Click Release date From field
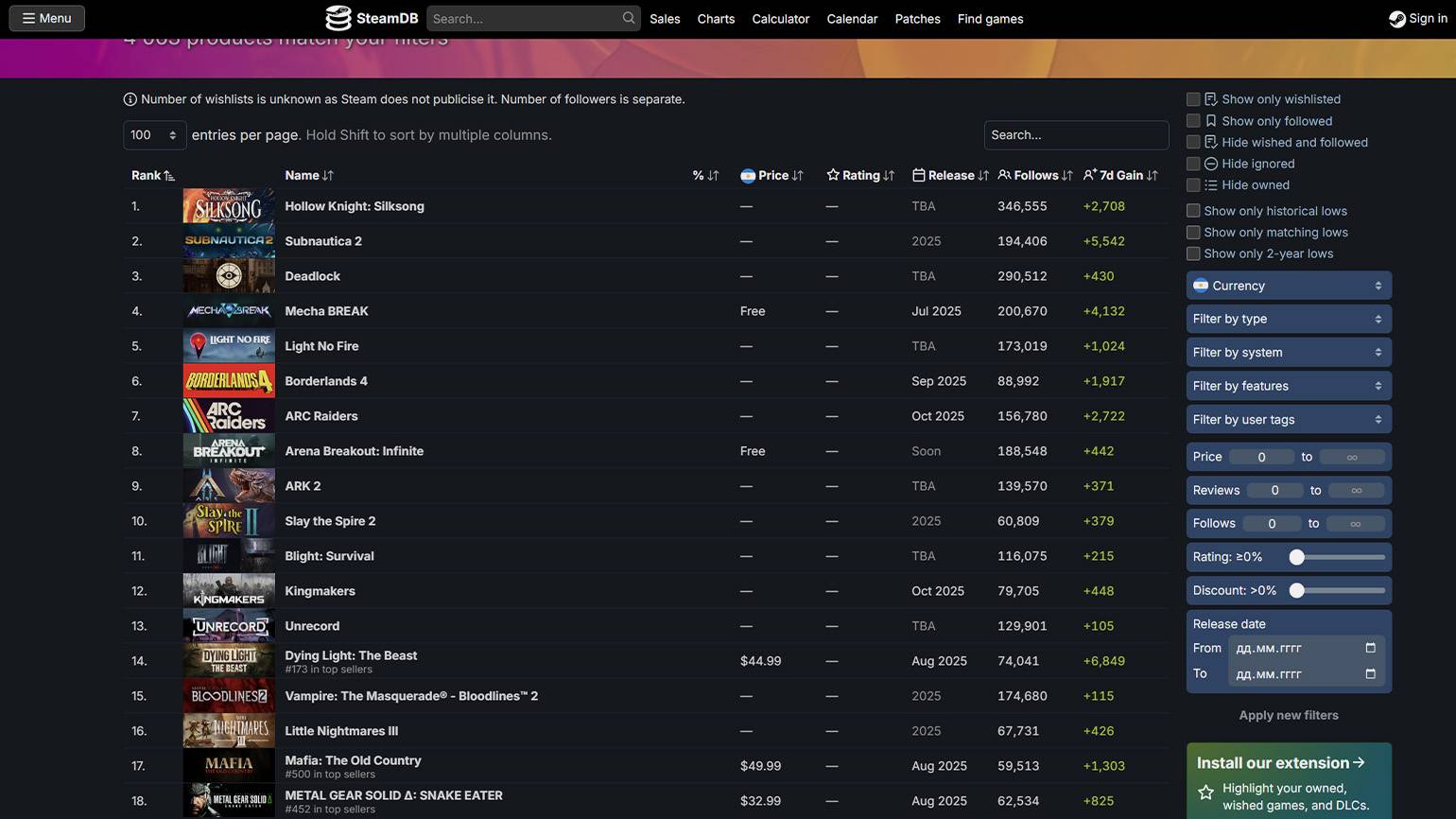The image size is (1456, 819). tap(1306, 648)
